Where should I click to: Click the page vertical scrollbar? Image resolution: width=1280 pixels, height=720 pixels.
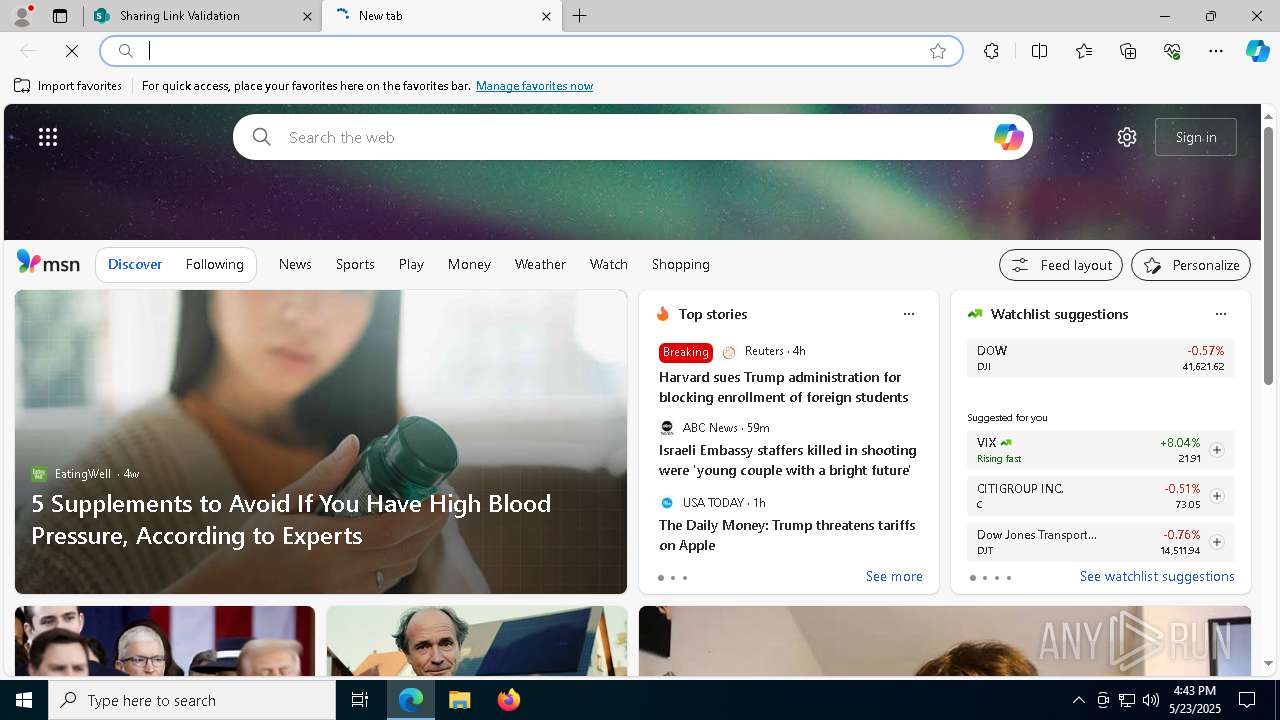tap(1268, 255)
